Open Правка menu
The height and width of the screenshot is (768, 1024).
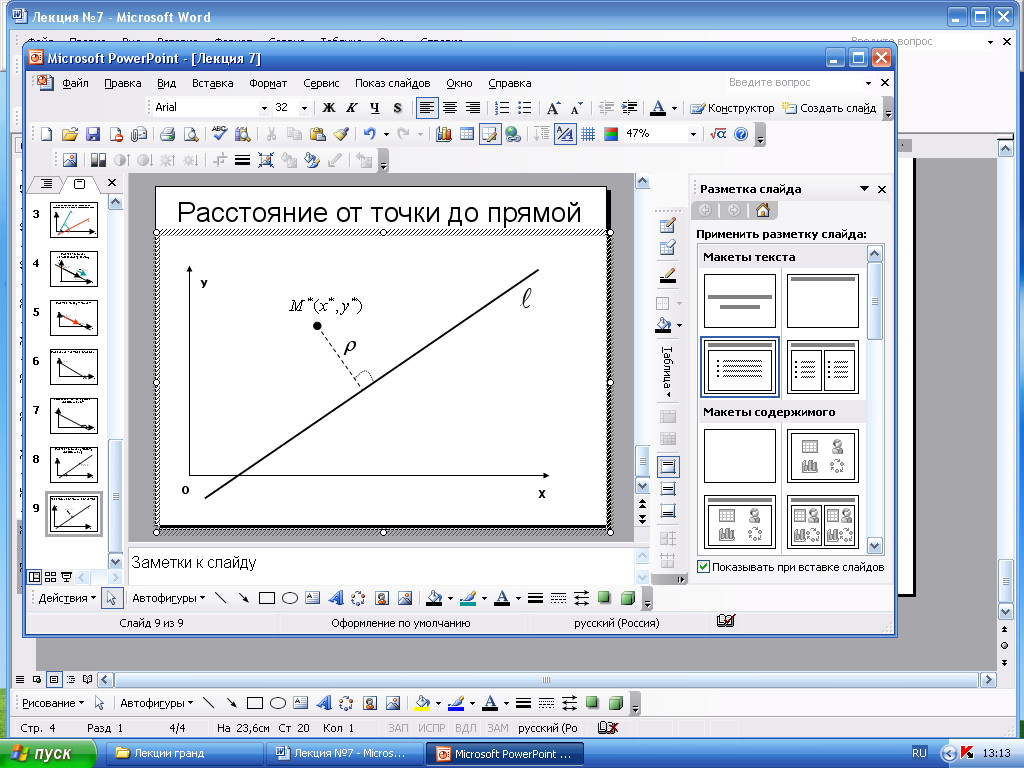pos(123,83)
